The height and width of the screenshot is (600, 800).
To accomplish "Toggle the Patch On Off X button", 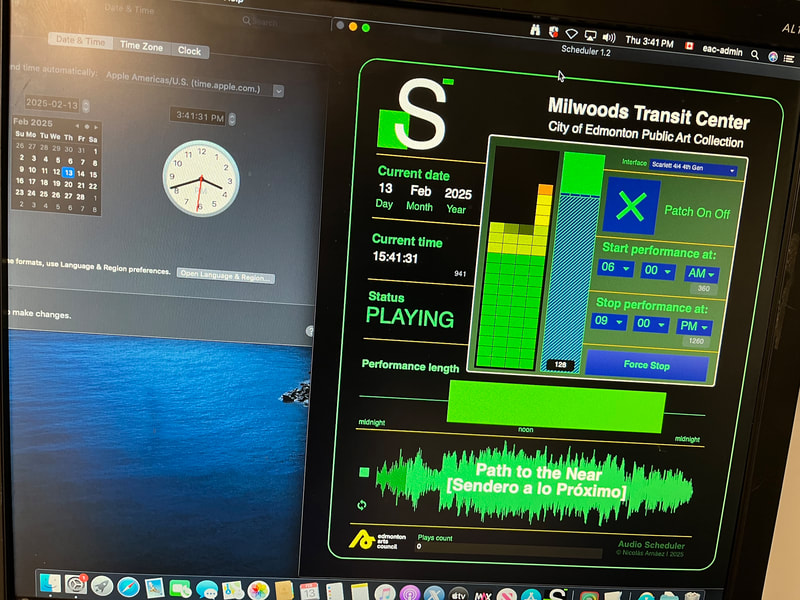I will tap(631, 206).
